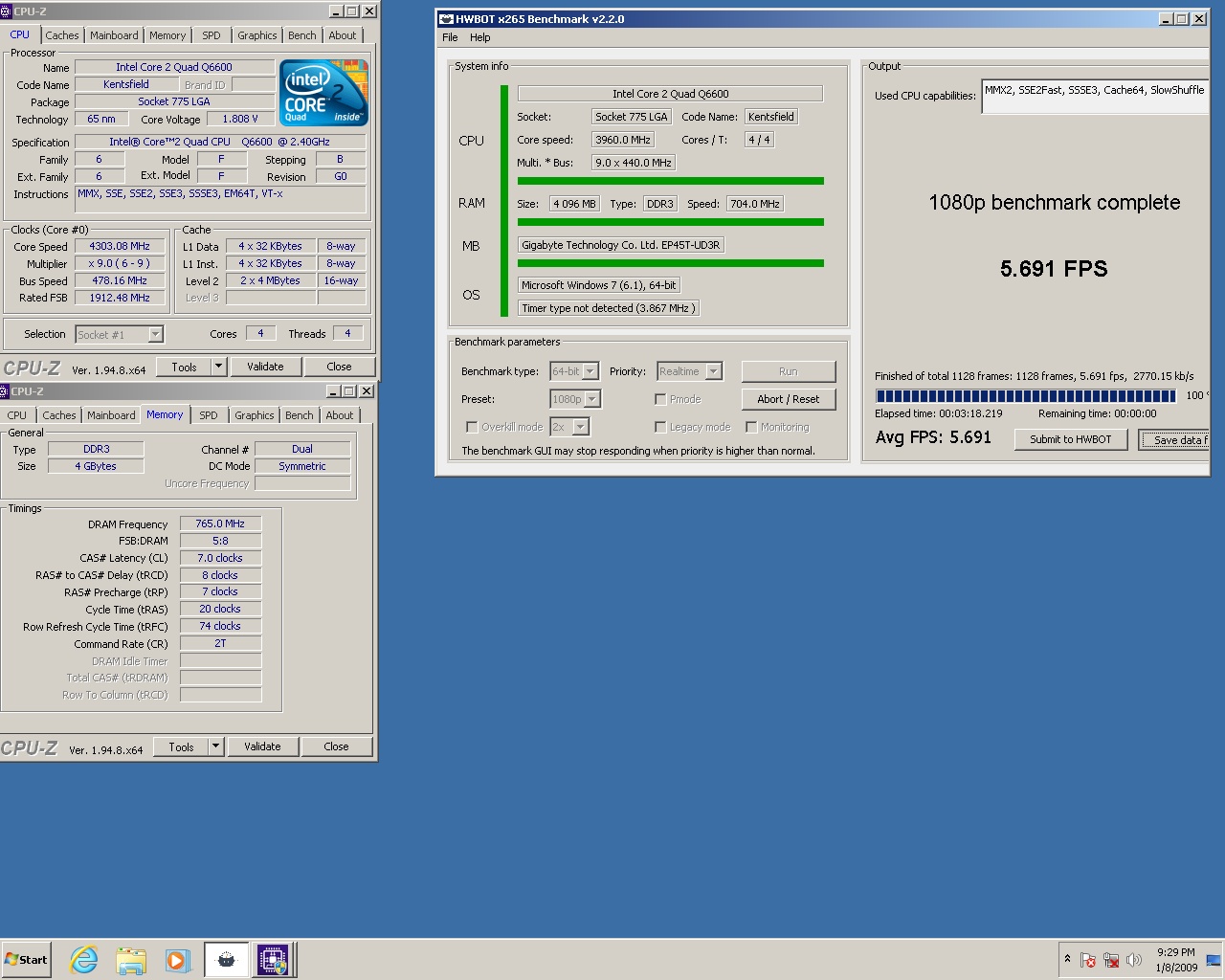Show hidden system tray icons arrow
Image resolution: width=1225 pixels, height=980 pixels.
1067,959
